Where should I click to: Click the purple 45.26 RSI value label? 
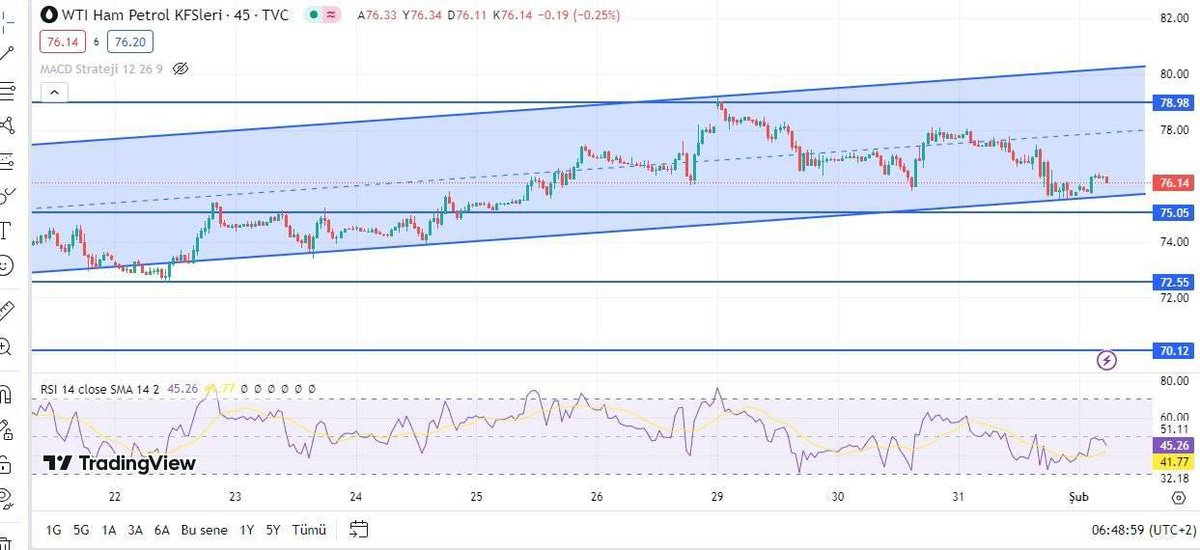coord(1173,446)
